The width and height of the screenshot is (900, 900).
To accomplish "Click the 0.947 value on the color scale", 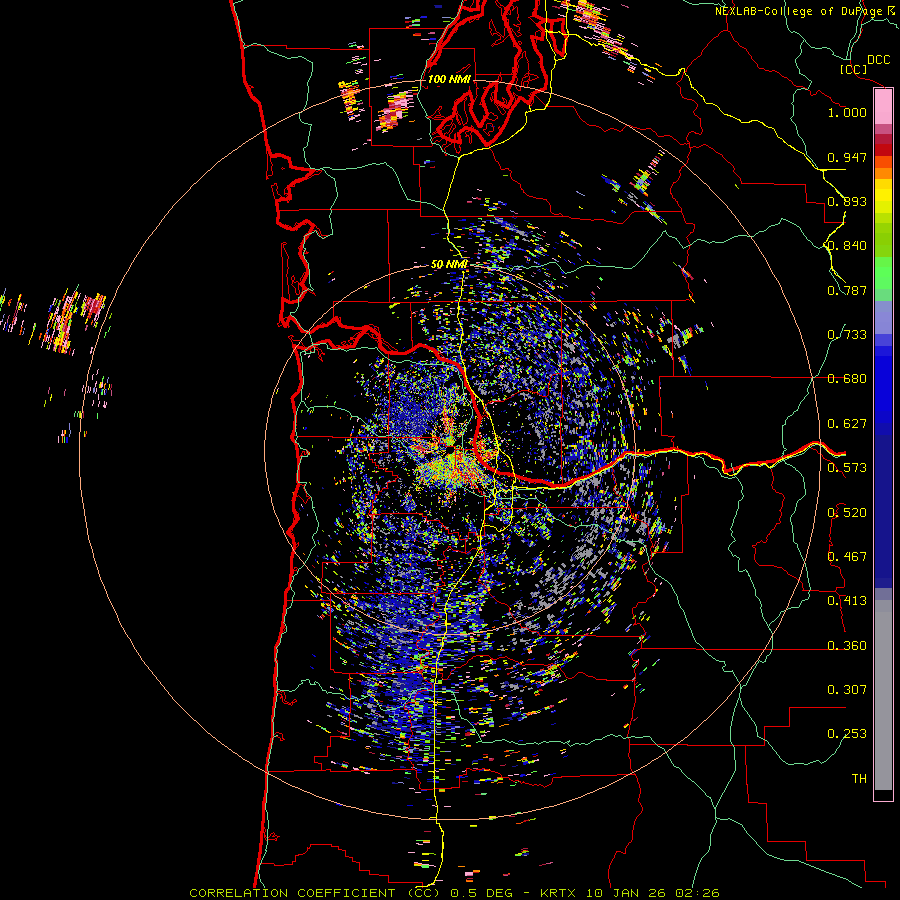I will pos(847,157).
